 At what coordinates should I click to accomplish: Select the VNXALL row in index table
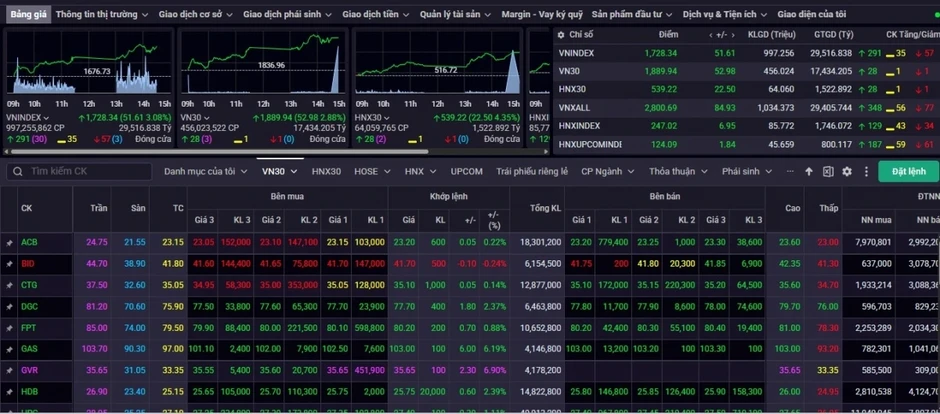pyautogui.click(x=746, y=108)
